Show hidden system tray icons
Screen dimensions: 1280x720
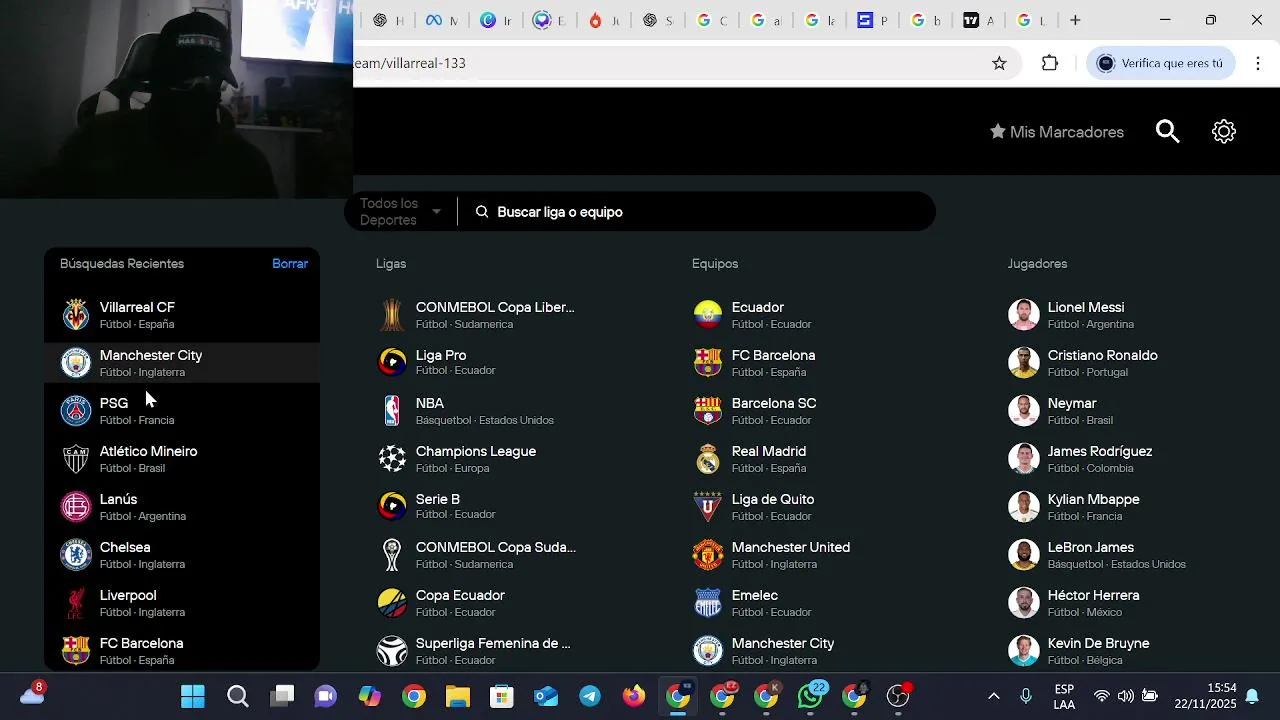(993, 696)
